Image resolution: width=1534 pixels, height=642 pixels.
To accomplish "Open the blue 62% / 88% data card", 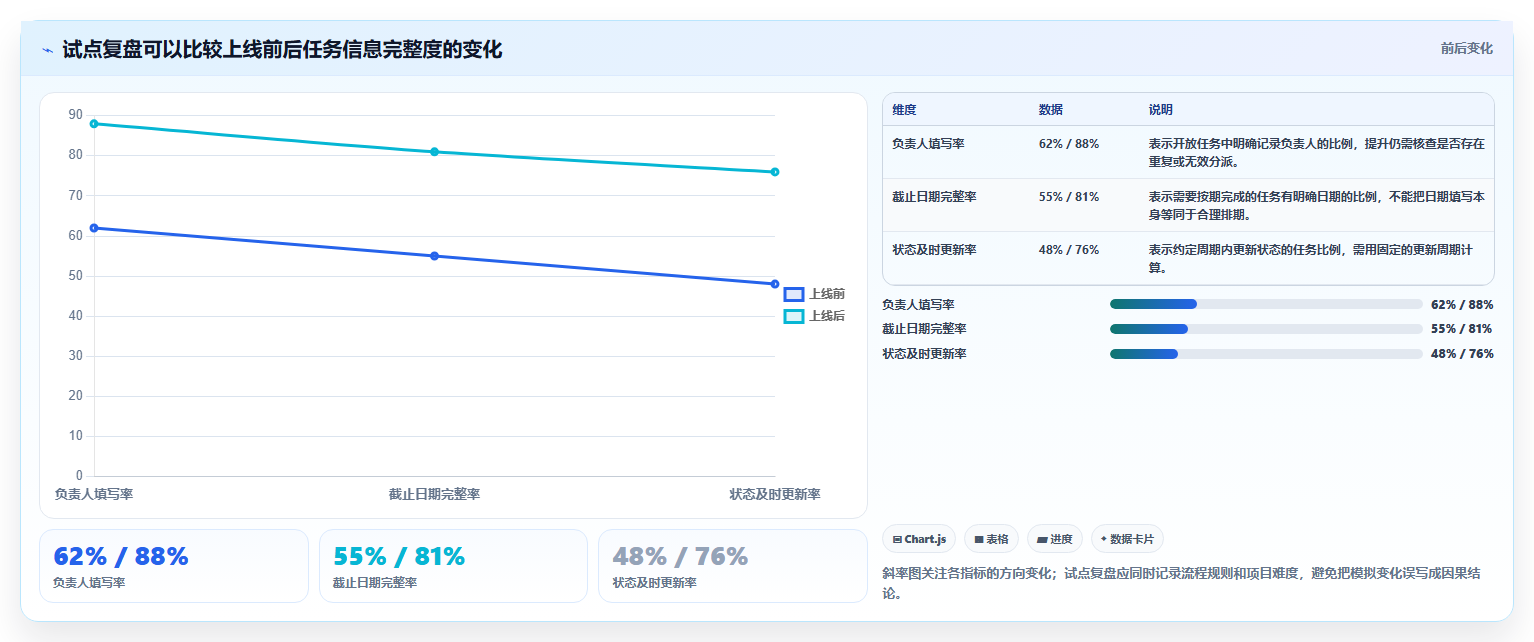I will point(174,566).
